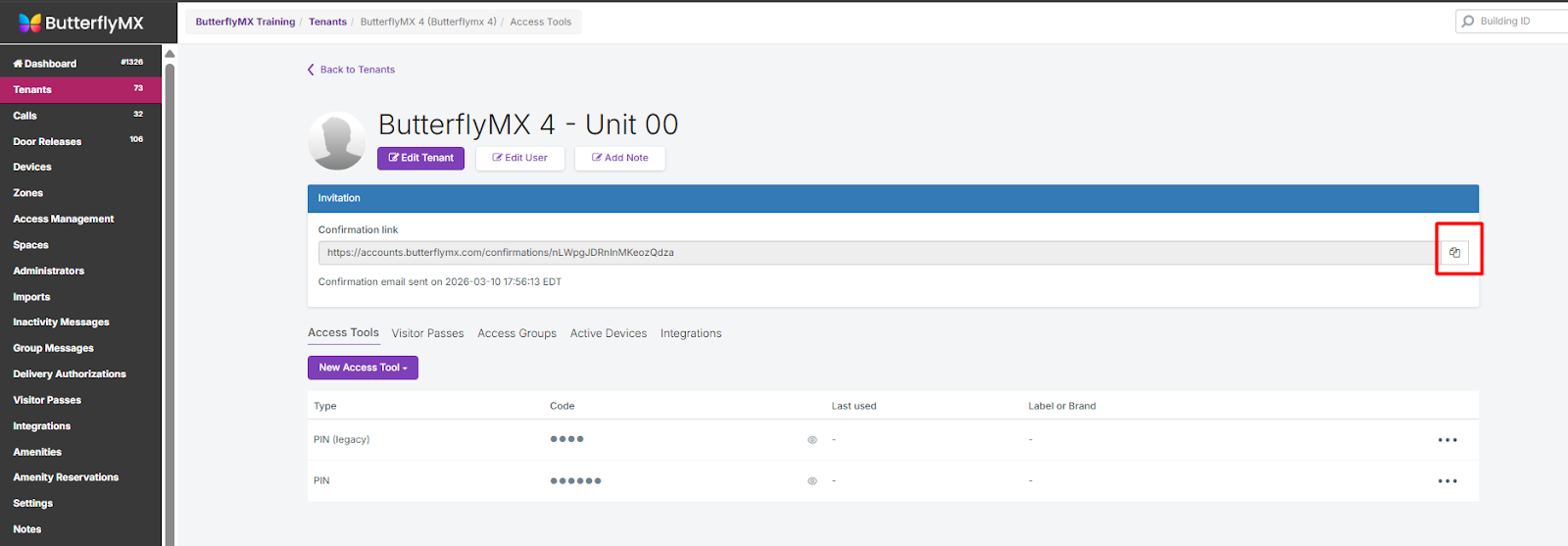Copy the confirmation link to clipboard
This screenshot has height=546, width=1568.
click(x=1454, y=253)
